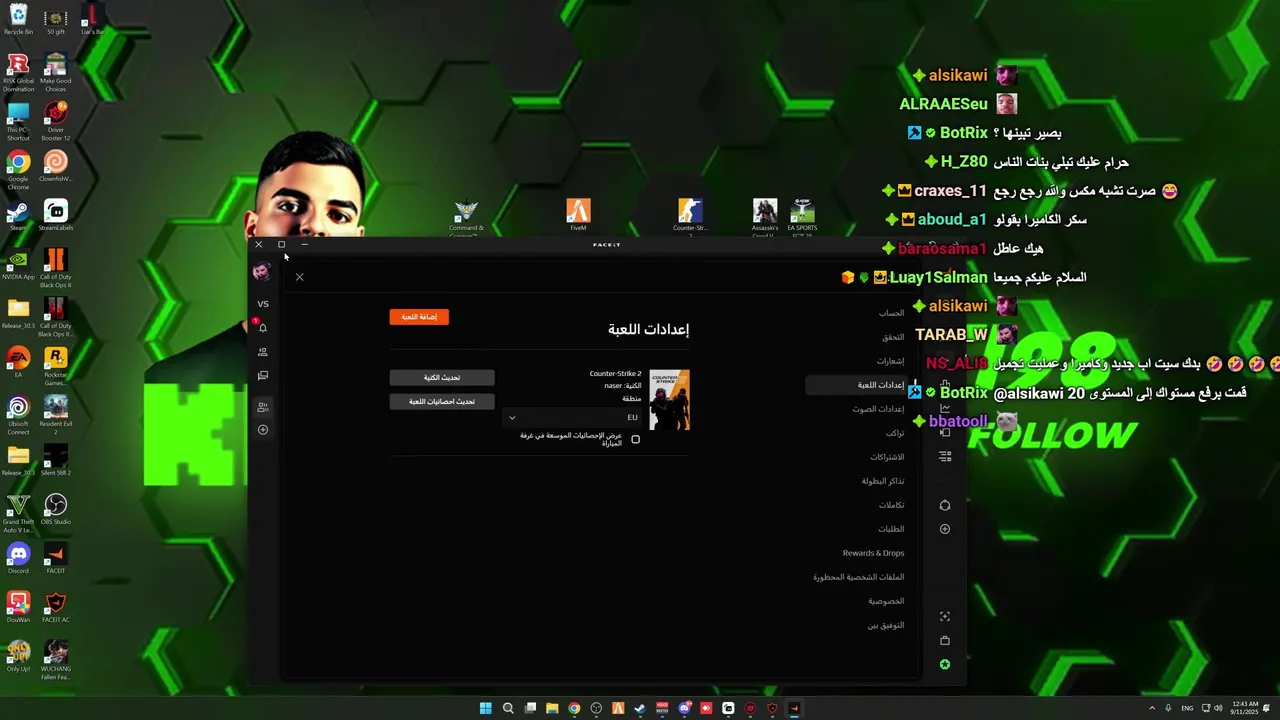Open Discord desktop shortcut
This screenshot has width=1280, height=720.
[x=18, y=559]
